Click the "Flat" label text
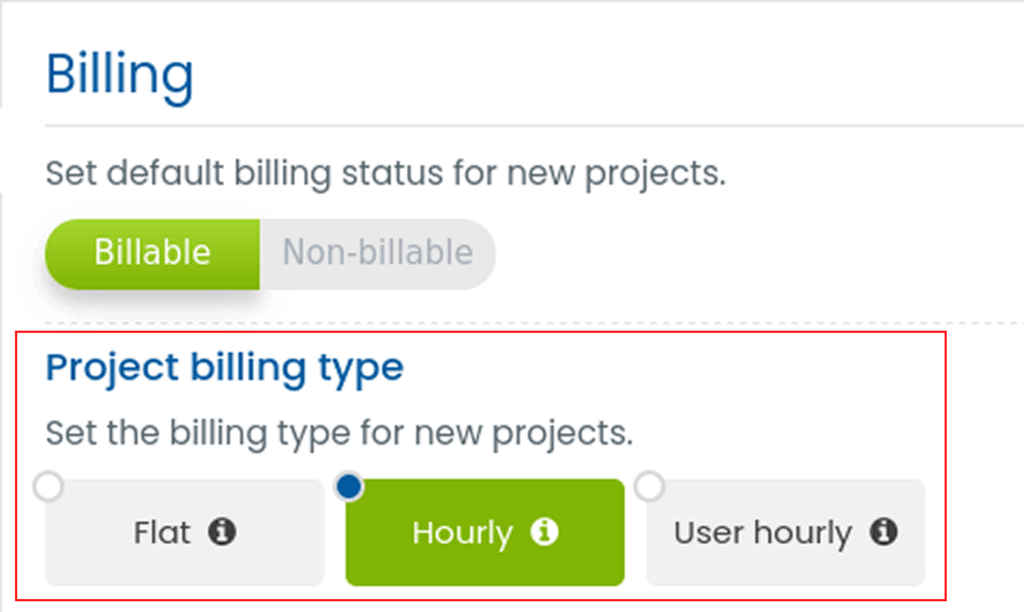This screenshot has height=612, width=1024. tap(162, 533)
